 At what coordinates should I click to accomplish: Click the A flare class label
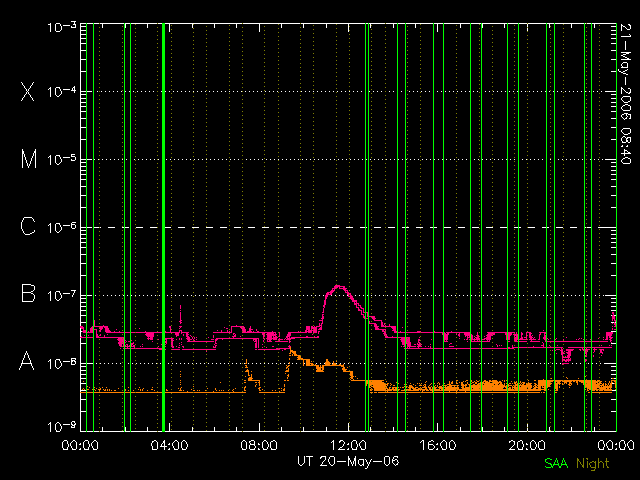click(27, 360)
